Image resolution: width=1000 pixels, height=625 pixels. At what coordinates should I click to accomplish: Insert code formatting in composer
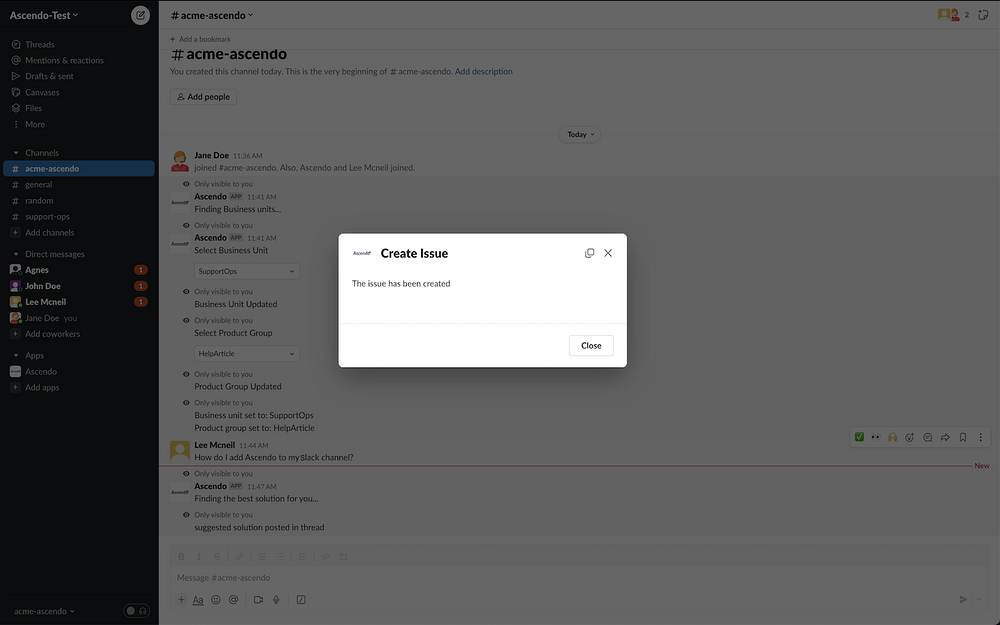point(325,556)
